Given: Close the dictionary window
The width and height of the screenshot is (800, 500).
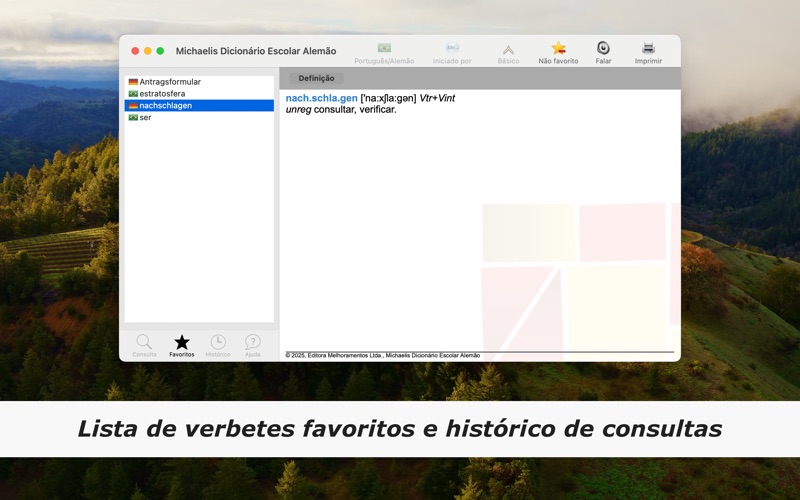Looking at the screenshot, I should tap(135, 51).
